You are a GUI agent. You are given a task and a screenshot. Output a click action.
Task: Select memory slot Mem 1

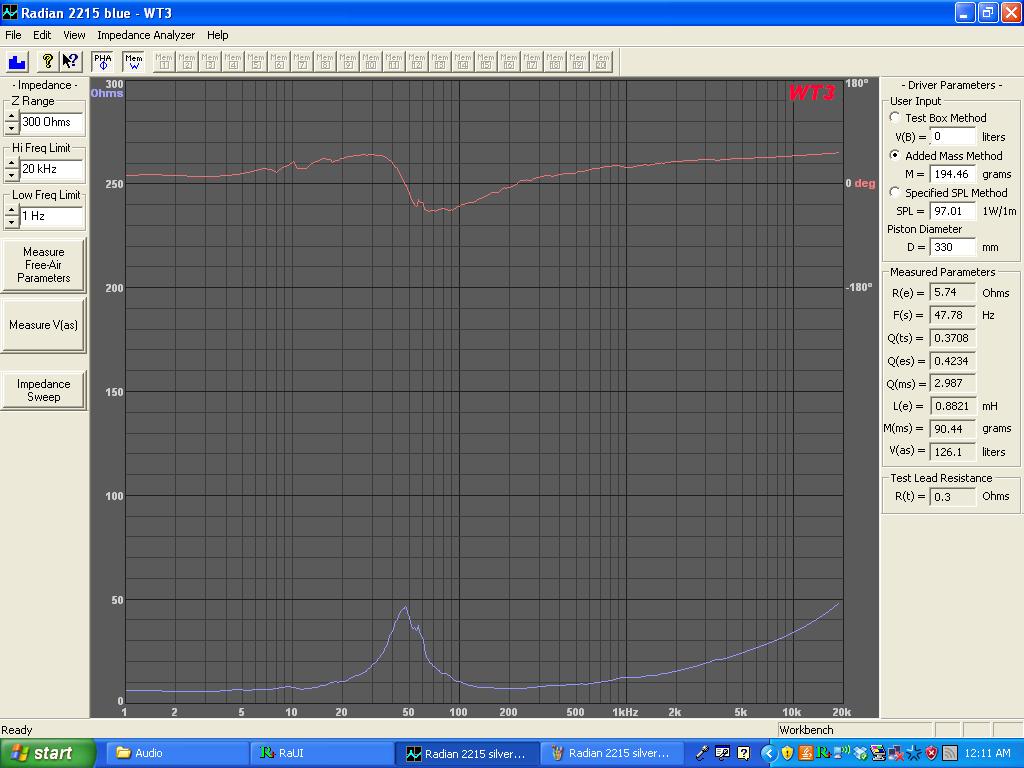point(164,62)
